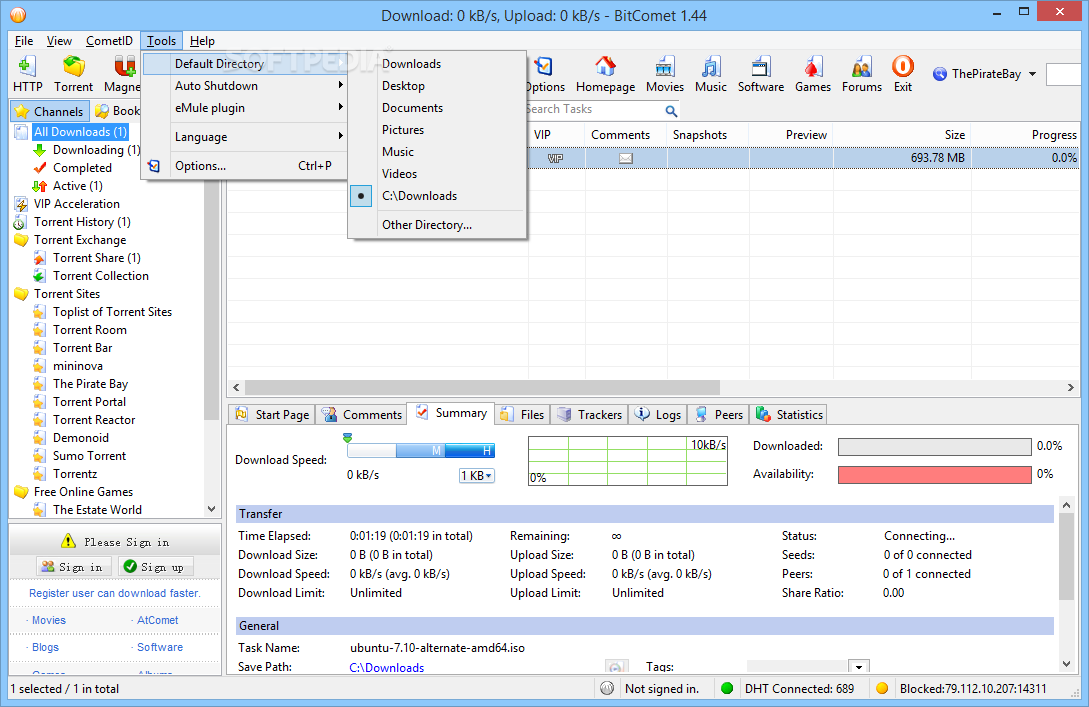The height and width of the screenshot is (707, 1089).
Task: Click the not-signed-in status bar icon
Action: pyautogui.click(x=607, y=688)
